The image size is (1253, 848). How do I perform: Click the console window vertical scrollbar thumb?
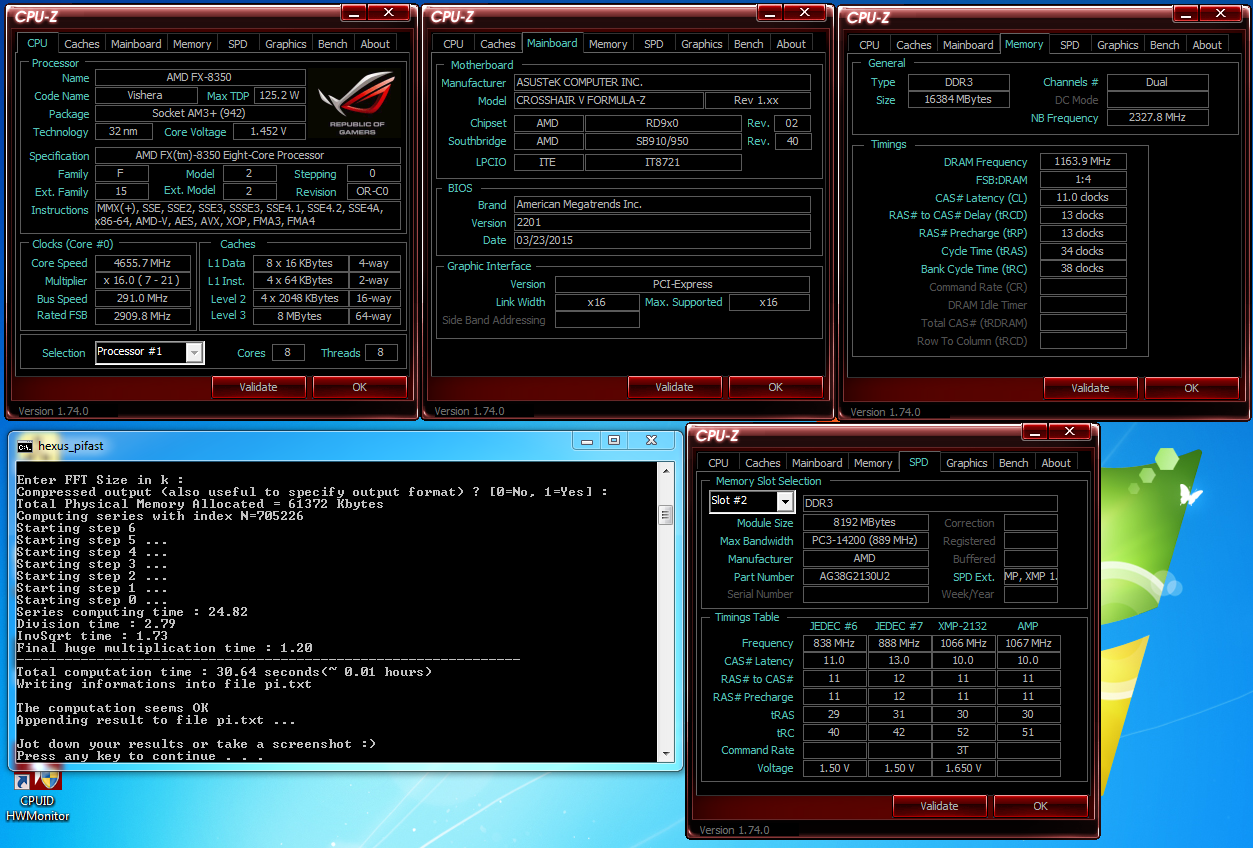pyautogui.click(x=665, y=515)
